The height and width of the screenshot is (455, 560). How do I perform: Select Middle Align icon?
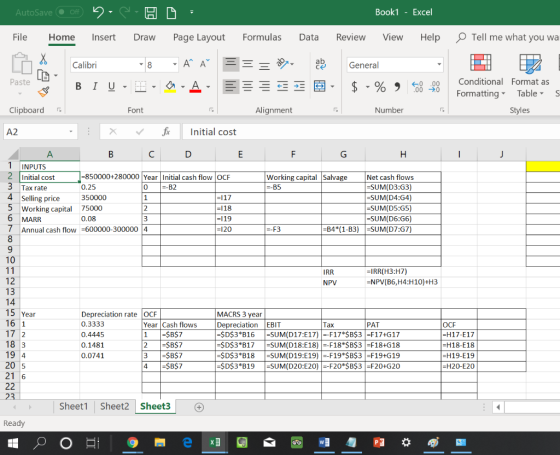[248, 64]
